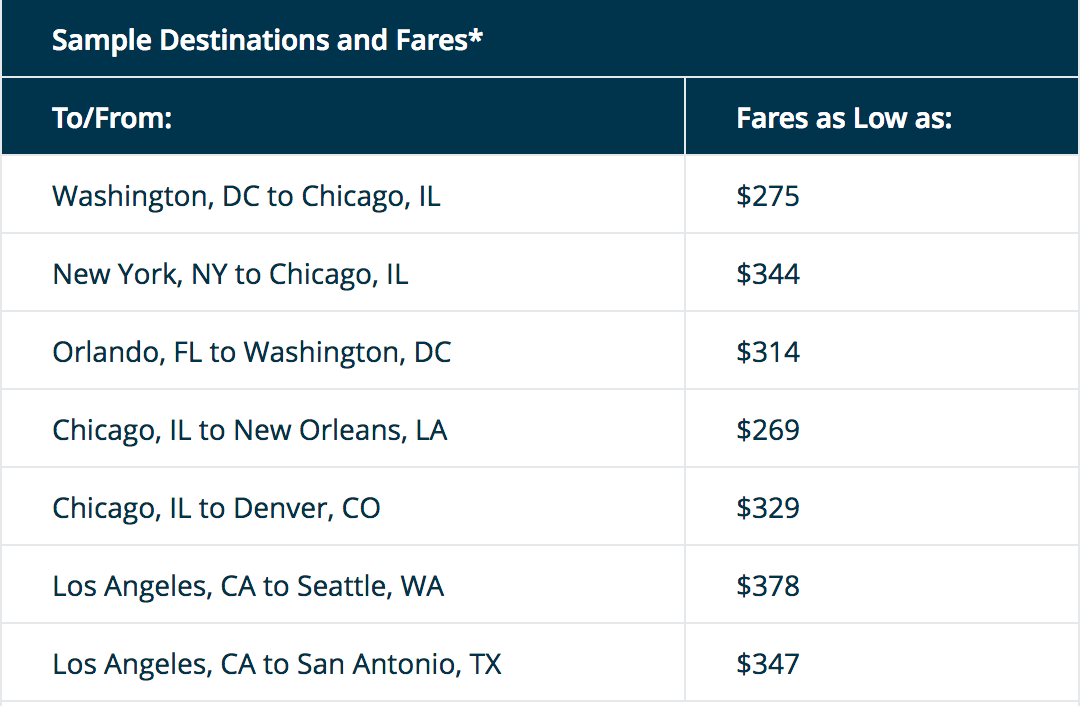Click the Washington, DC to Chicago route
The height and width of the screenshot is (706, 1082).
246,196
